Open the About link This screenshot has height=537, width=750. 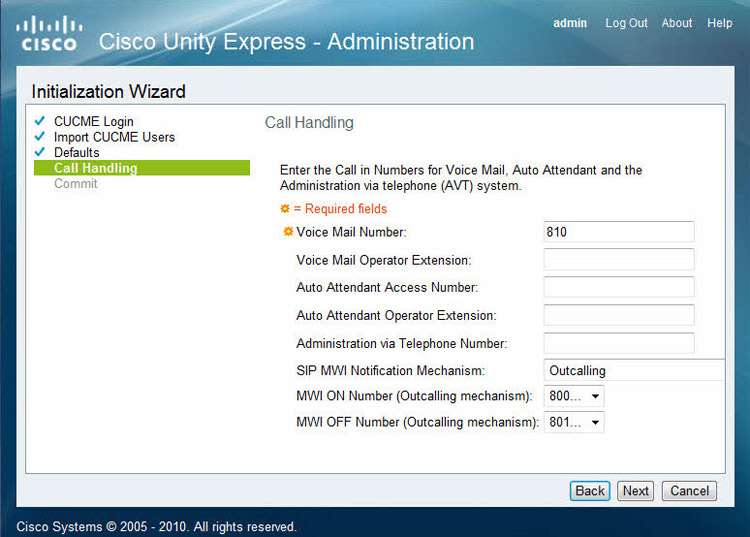click(x=677, y=23)
